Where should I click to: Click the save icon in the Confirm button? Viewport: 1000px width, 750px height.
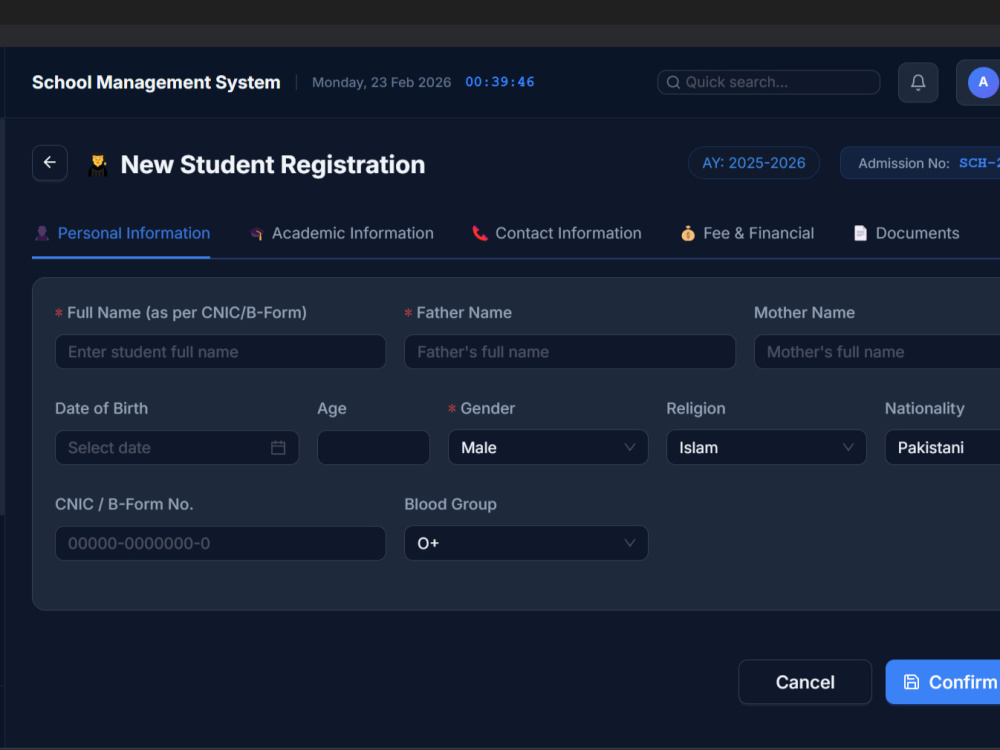[x=911, y=682]
